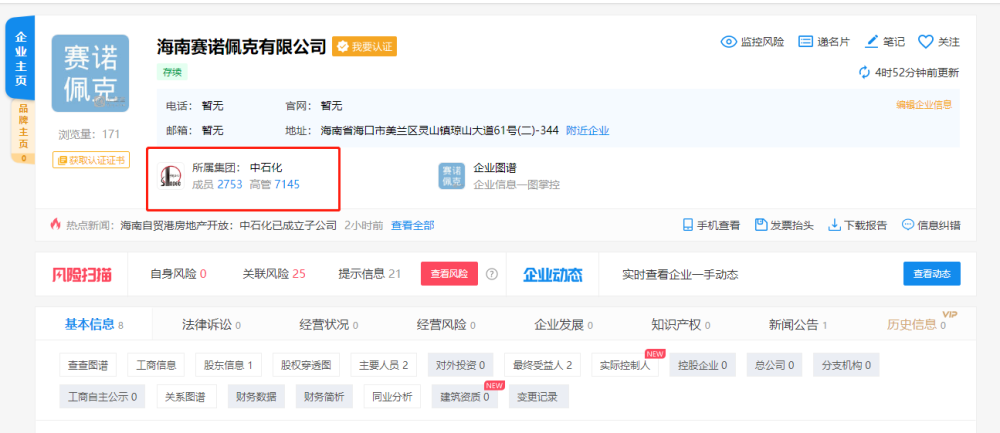This screenshot has width=1000, height=433.
Task: Click the 中石化 group name
Action: tap(266, 168)
